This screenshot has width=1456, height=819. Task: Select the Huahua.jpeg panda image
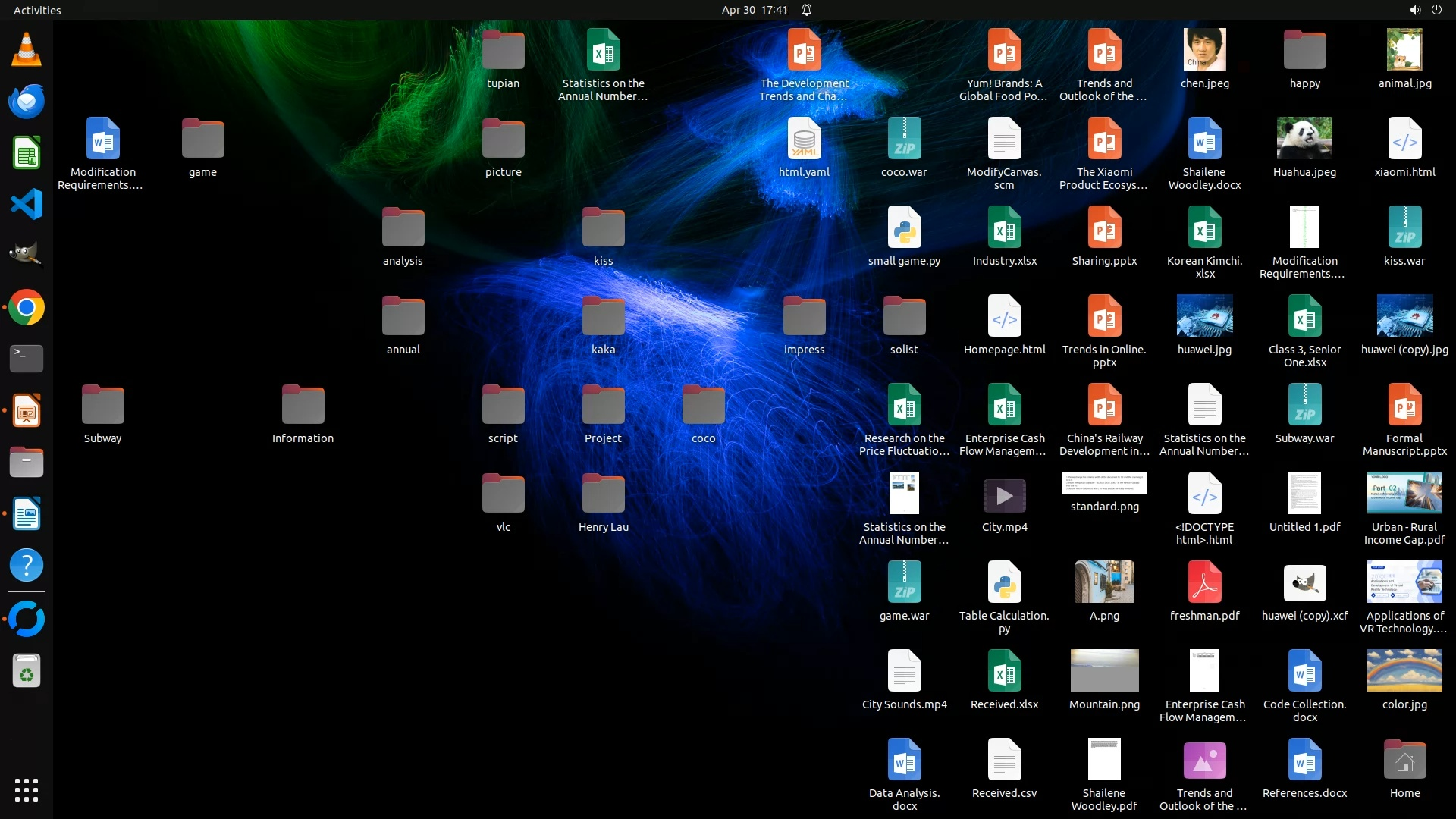[x=1304, y=139]
